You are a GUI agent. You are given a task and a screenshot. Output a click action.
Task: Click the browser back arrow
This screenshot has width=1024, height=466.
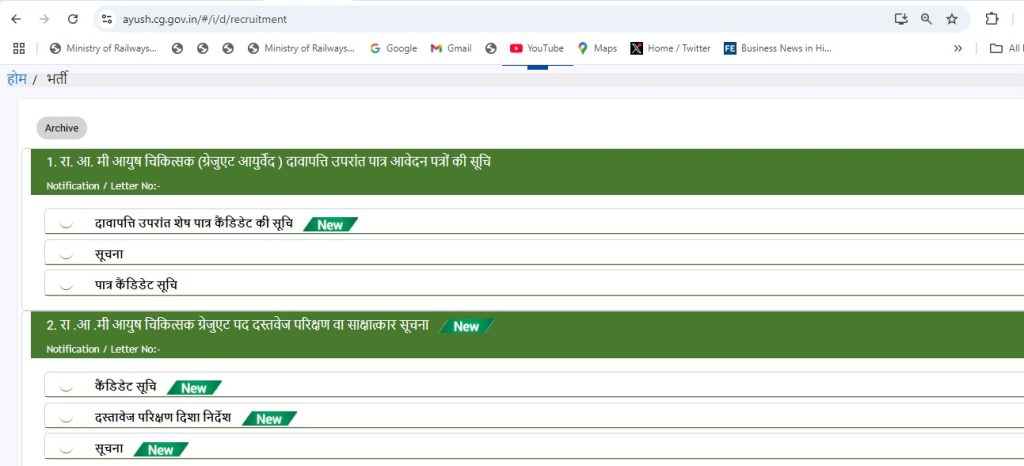(16, 19)
